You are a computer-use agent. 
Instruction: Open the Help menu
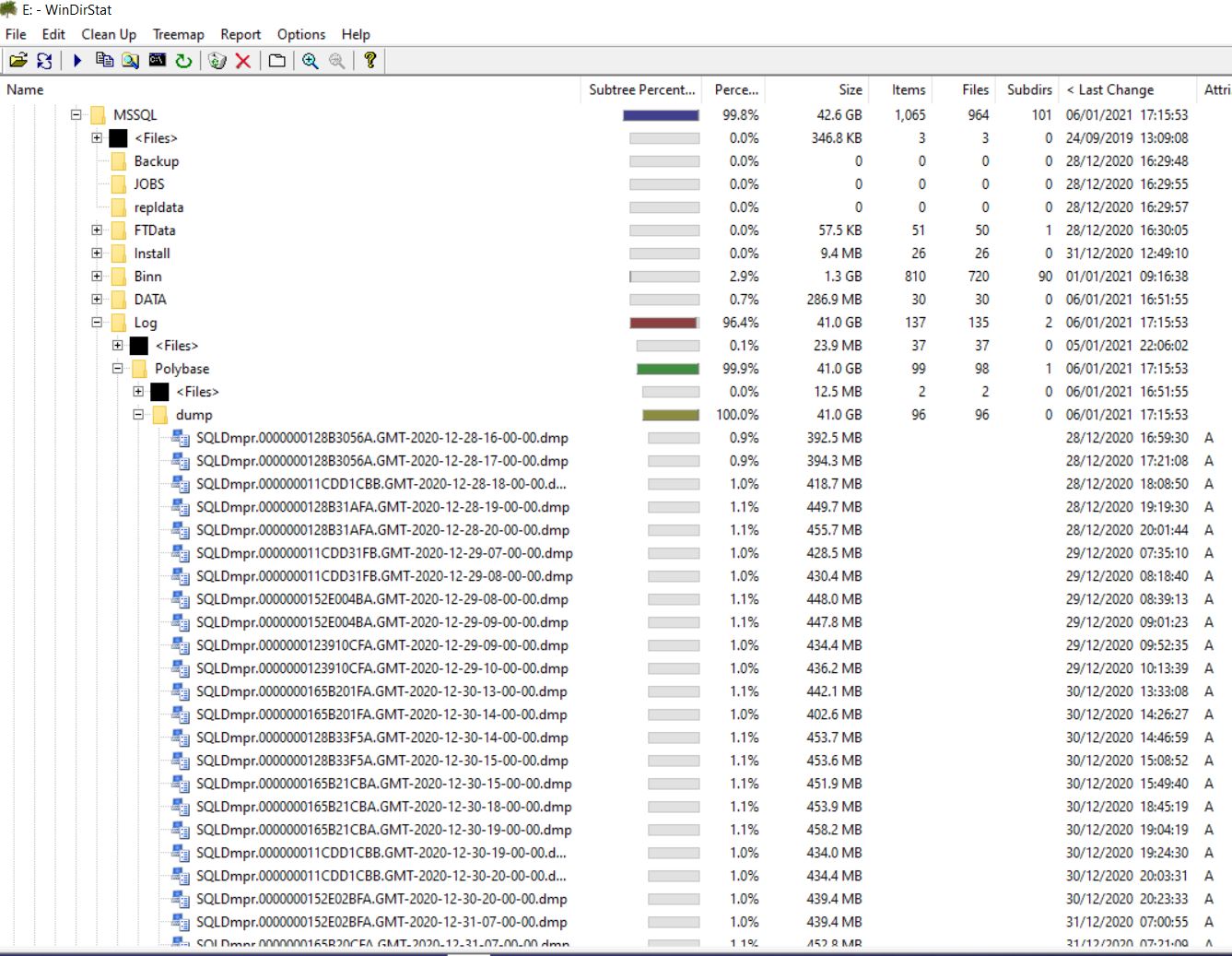coord(356,34)
